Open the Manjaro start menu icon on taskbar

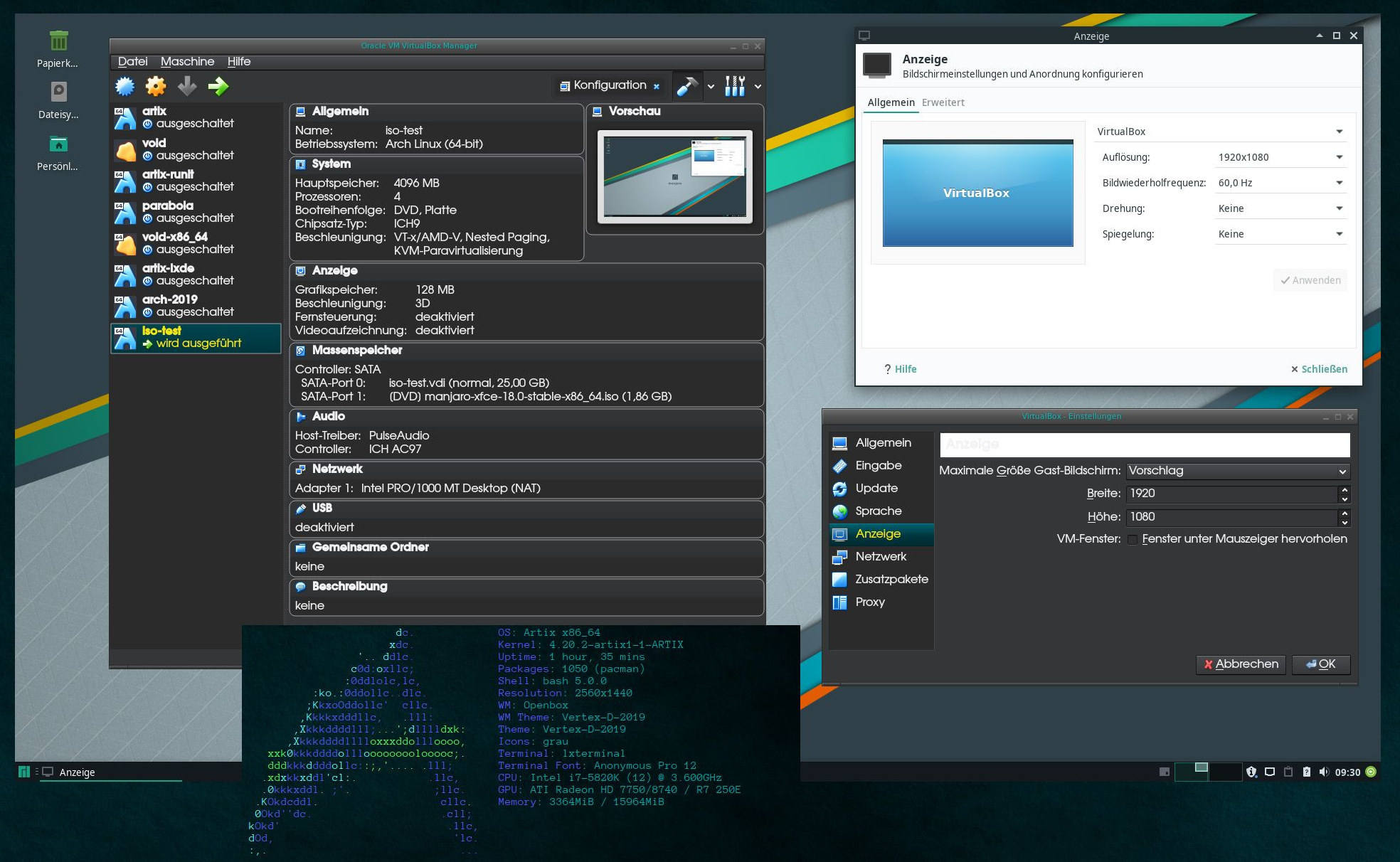tap(23, 772)
